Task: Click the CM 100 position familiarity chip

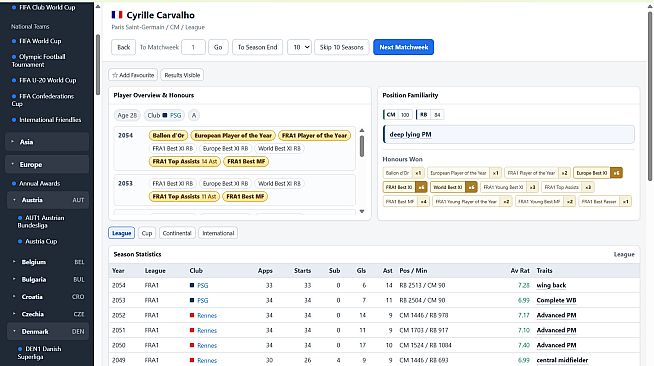Action: click(398, 115)
